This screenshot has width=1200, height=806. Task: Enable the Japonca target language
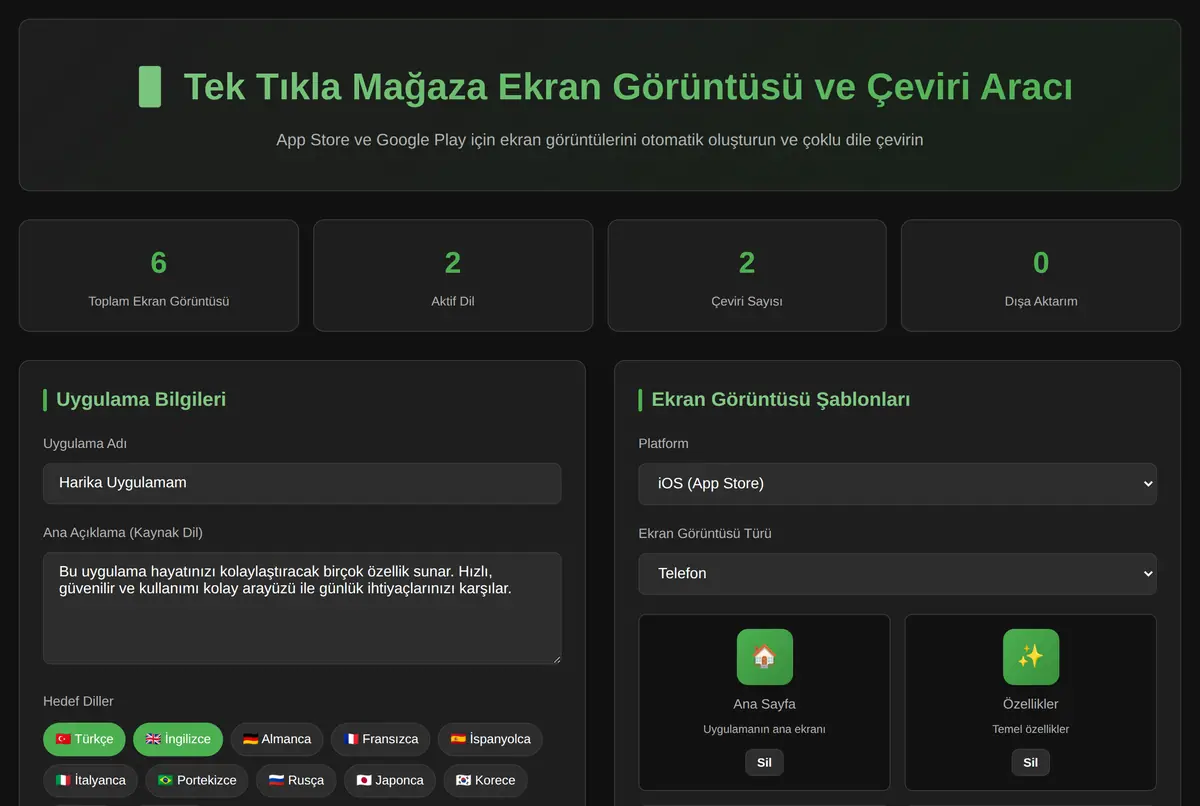(x=390, y=780)
